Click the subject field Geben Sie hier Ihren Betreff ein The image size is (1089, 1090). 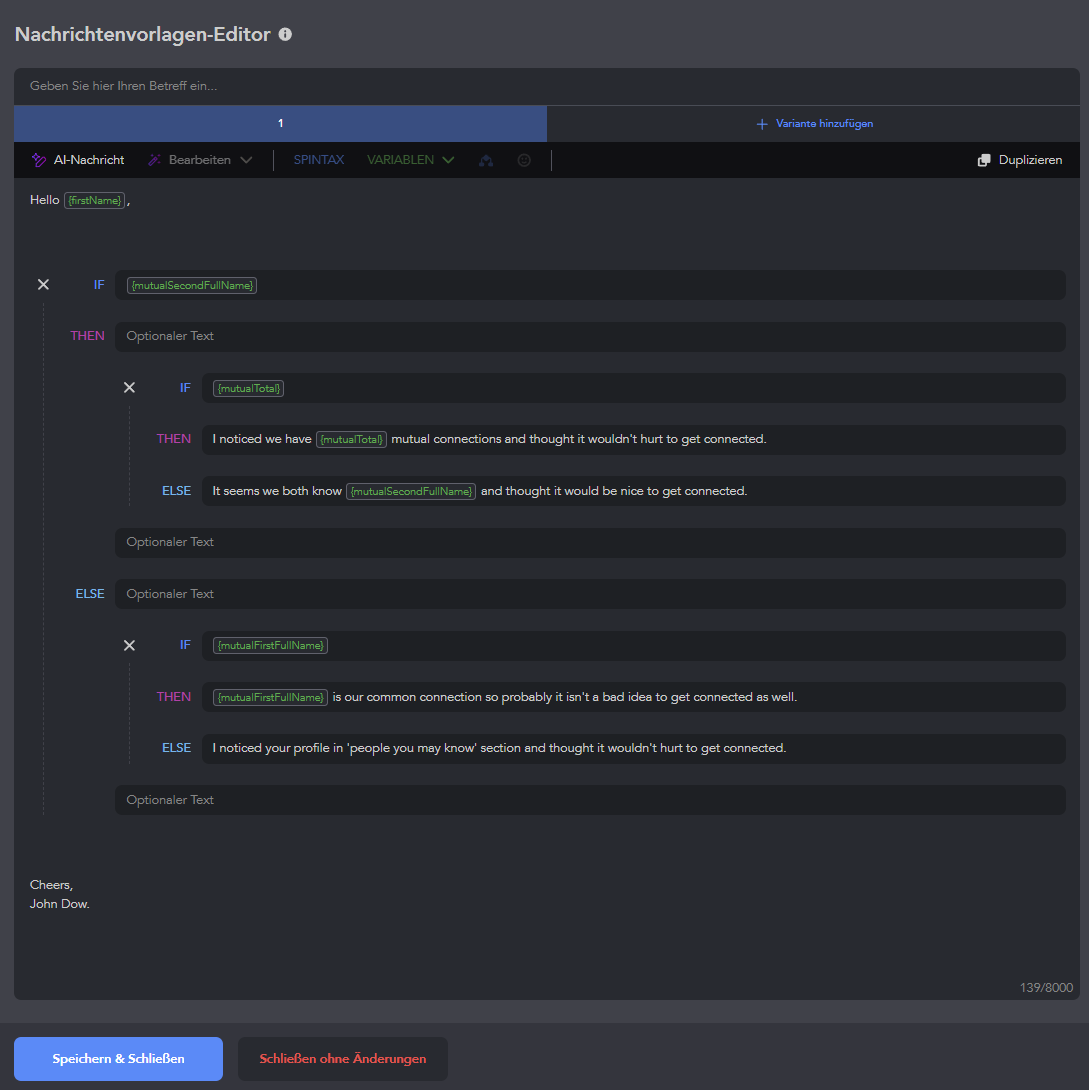tap(547, 86)
